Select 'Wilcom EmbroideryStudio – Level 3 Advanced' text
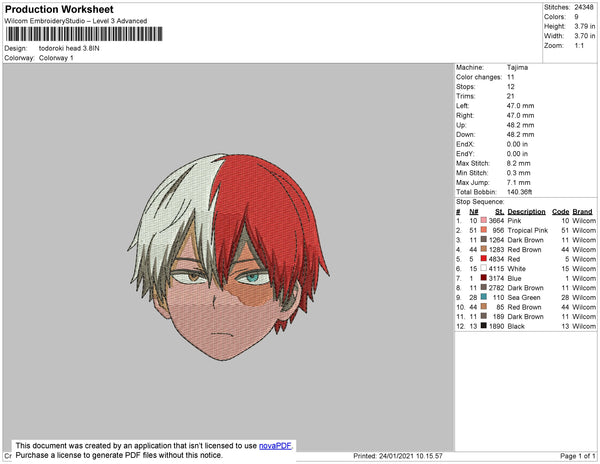 (x=76, y=21)
